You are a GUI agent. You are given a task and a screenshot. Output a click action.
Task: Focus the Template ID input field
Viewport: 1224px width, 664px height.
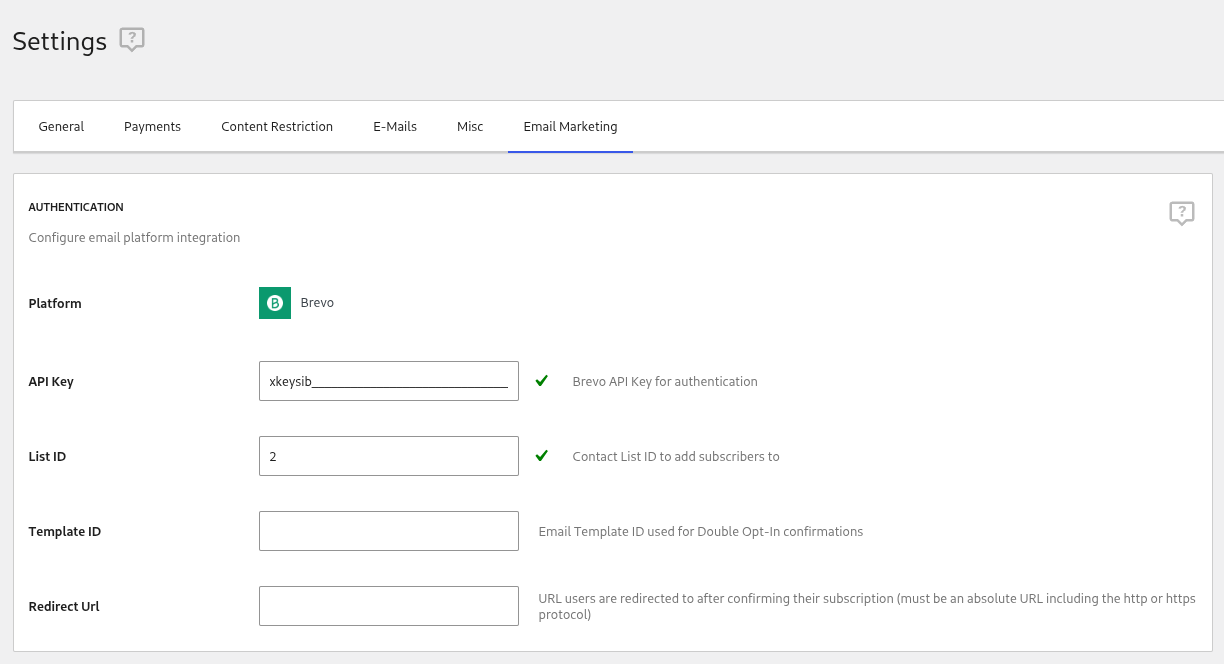(388, 531)
